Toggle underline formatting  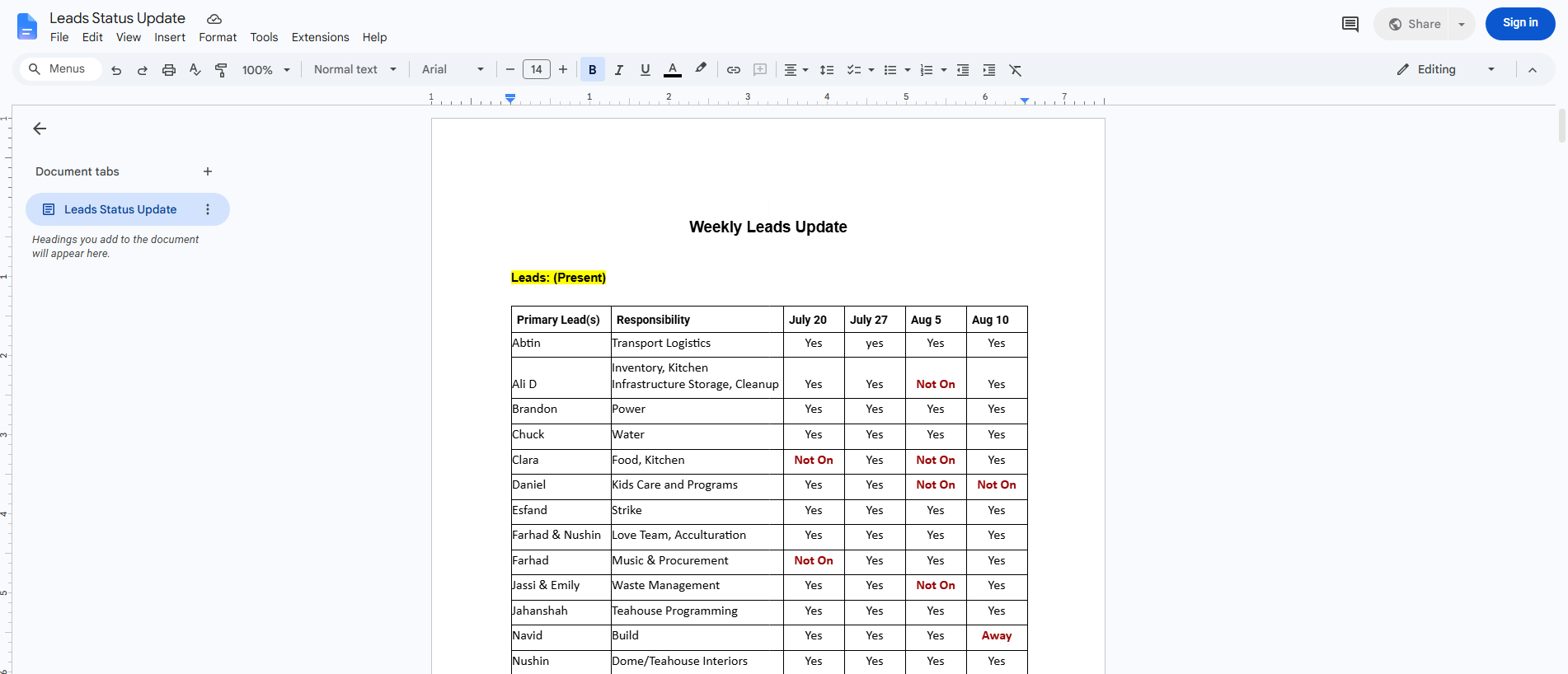point(646,70)
